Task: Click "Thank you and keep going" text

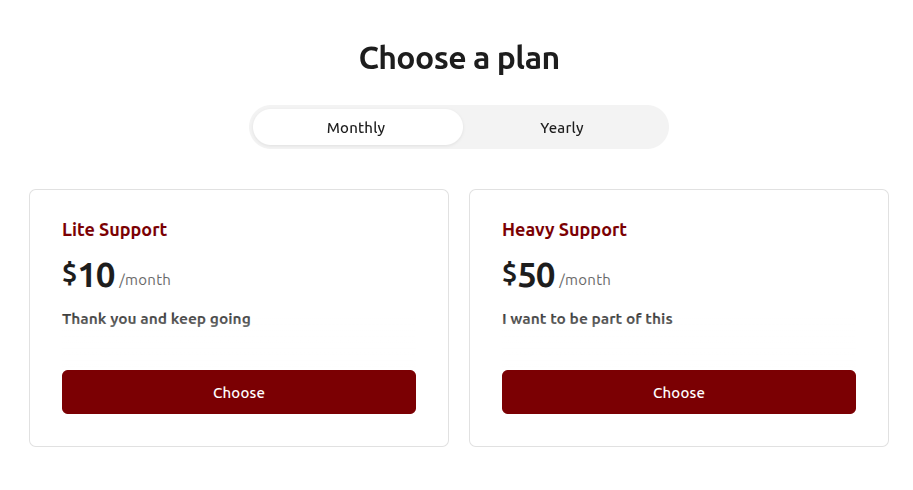Action: (x=156, y=319)
